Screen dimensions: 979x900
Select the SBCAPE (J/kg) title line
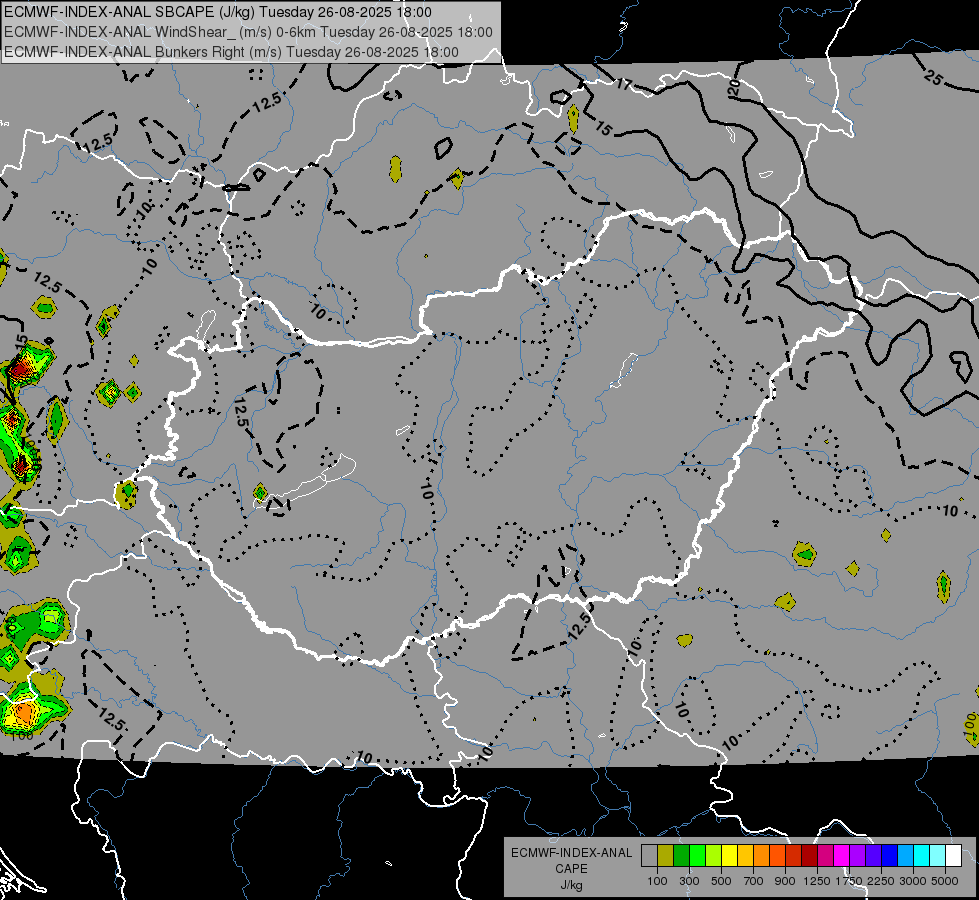pyautogui.click(x=217, y=12)
